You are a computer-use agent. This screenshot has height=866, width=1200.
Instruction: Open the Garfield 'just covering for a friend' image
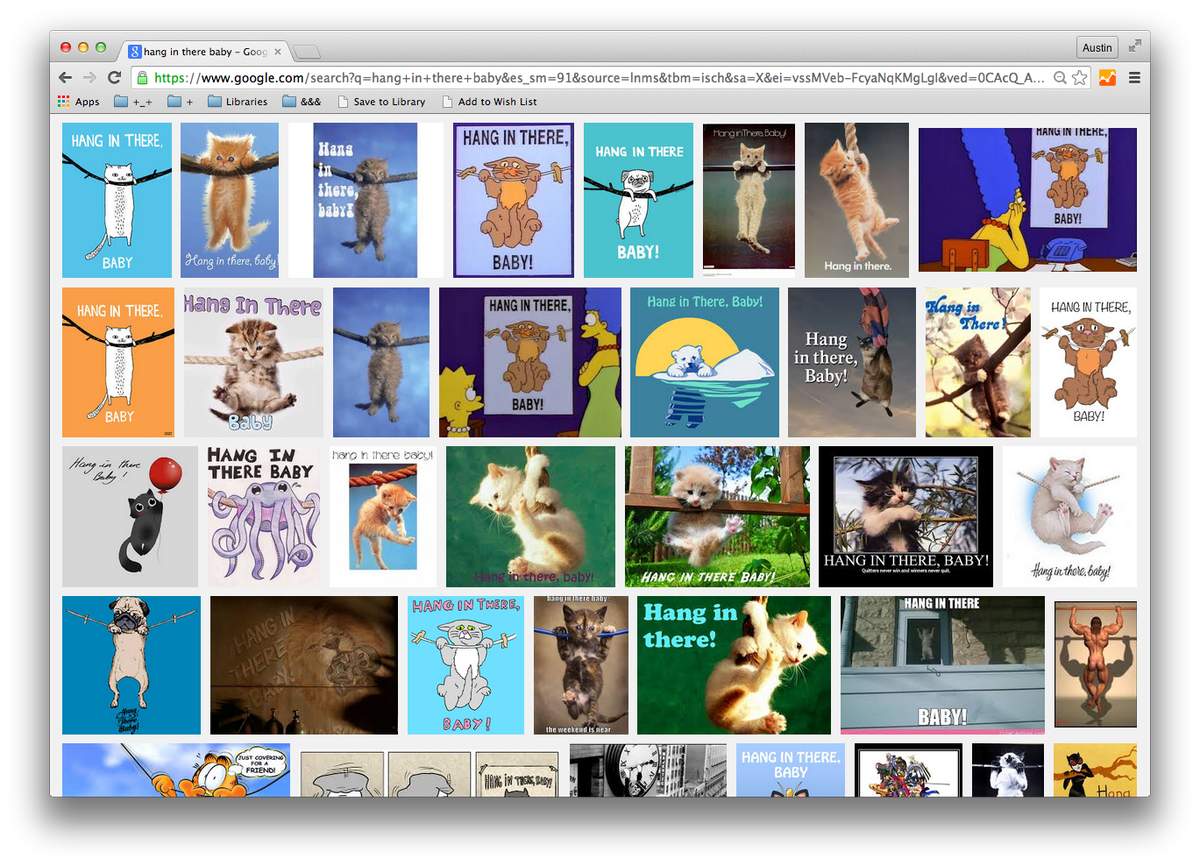(176, 770)
